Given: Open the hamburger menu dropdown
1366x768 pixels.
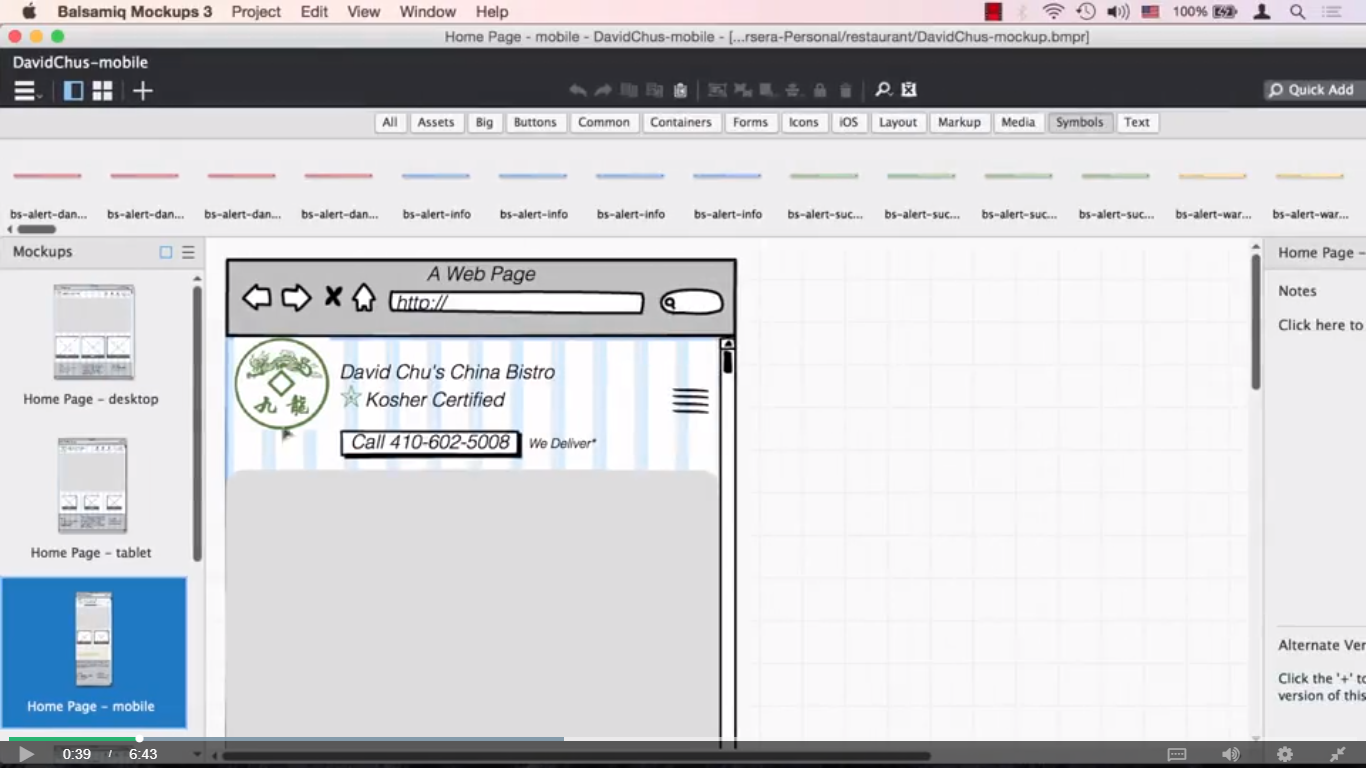Looking at the screenshot, I should pyautogui.click(x=25, y=90).
